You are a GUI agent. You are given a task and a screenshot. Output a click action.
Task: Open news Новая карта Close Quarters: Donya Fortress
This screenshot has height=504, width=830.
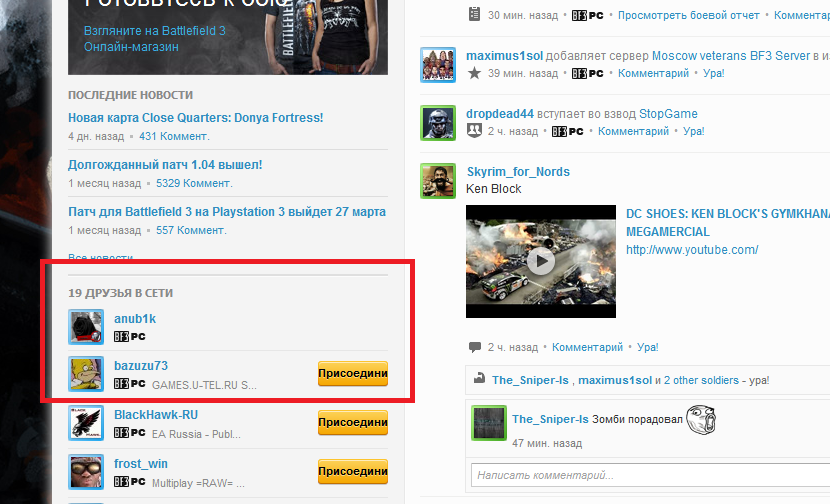pyautogui.click(x=195, y=118)
